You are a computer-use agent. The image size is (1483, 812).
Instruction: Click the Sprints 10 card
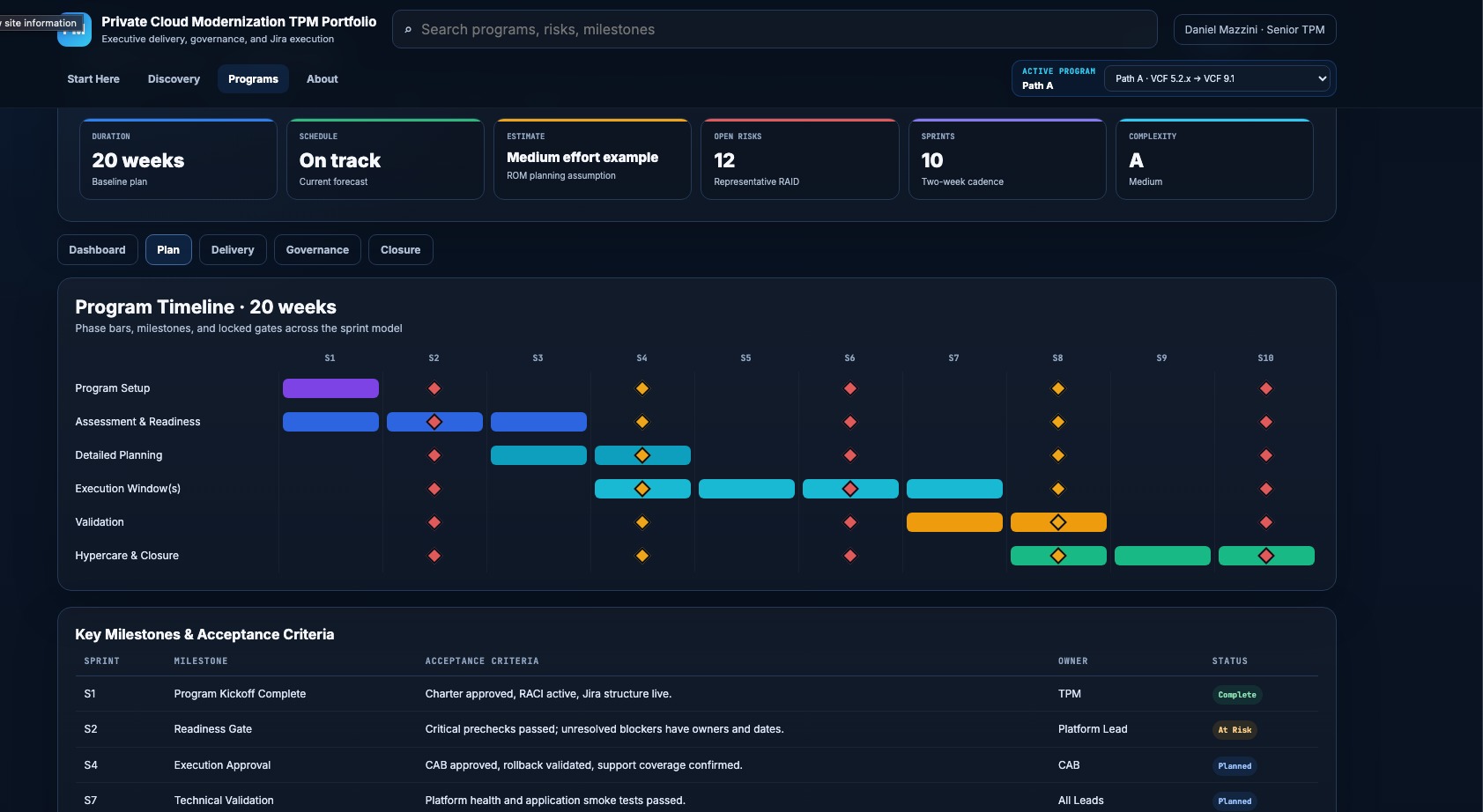[1007, 159]
